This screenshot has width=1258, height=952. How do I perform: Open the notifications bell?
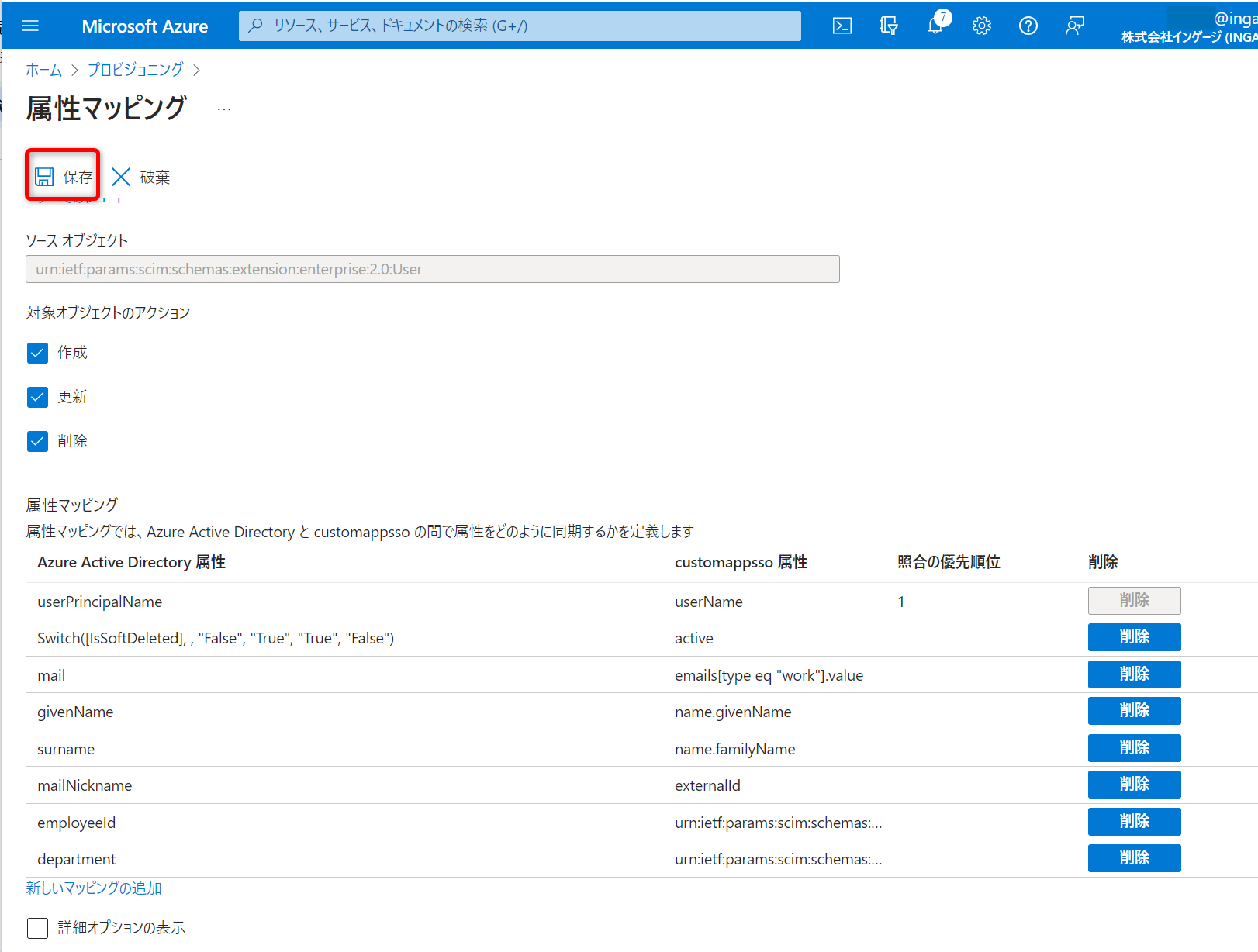(x=936, y=26)
